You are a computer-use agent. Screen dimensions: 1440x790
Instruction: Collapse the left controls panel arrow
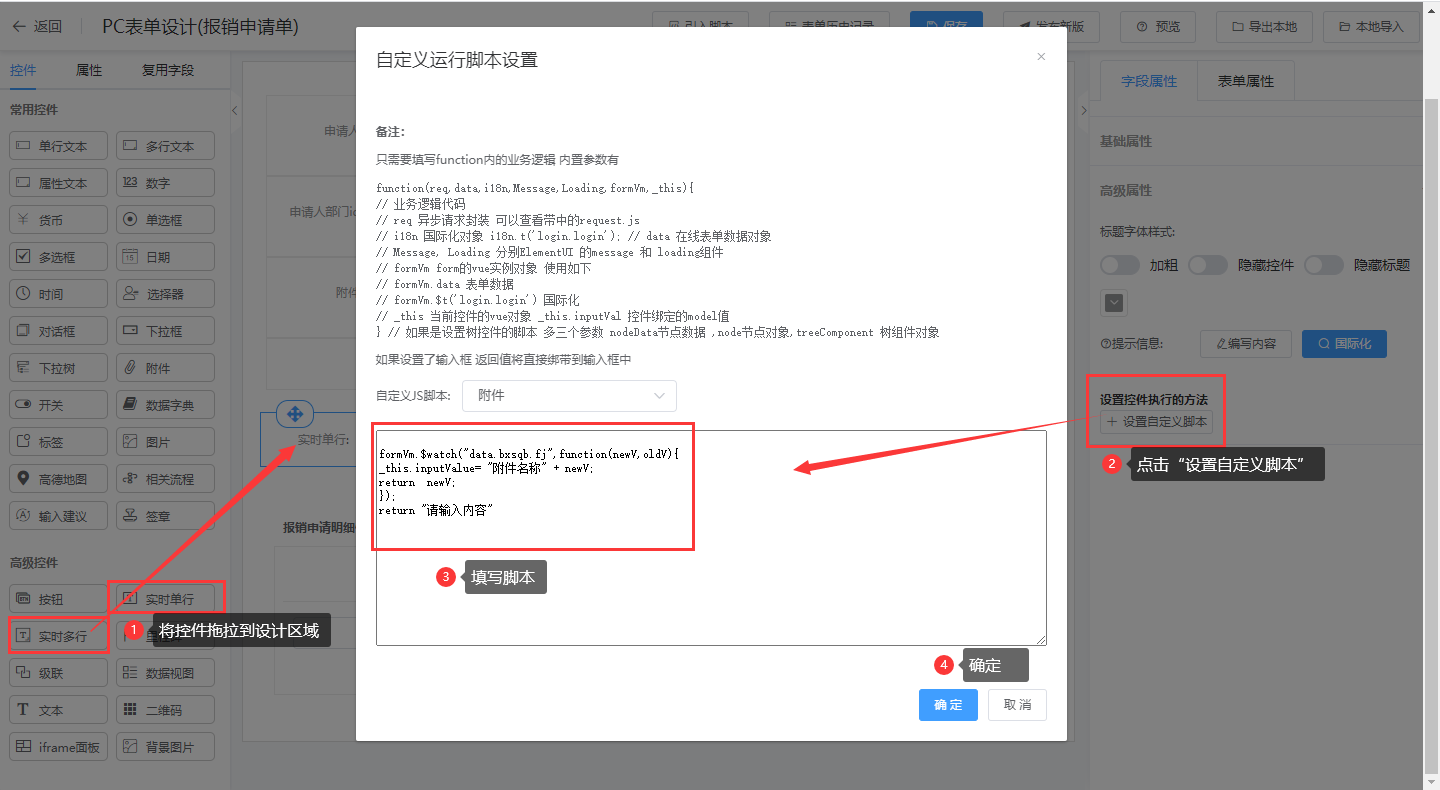tap(234, 110)
